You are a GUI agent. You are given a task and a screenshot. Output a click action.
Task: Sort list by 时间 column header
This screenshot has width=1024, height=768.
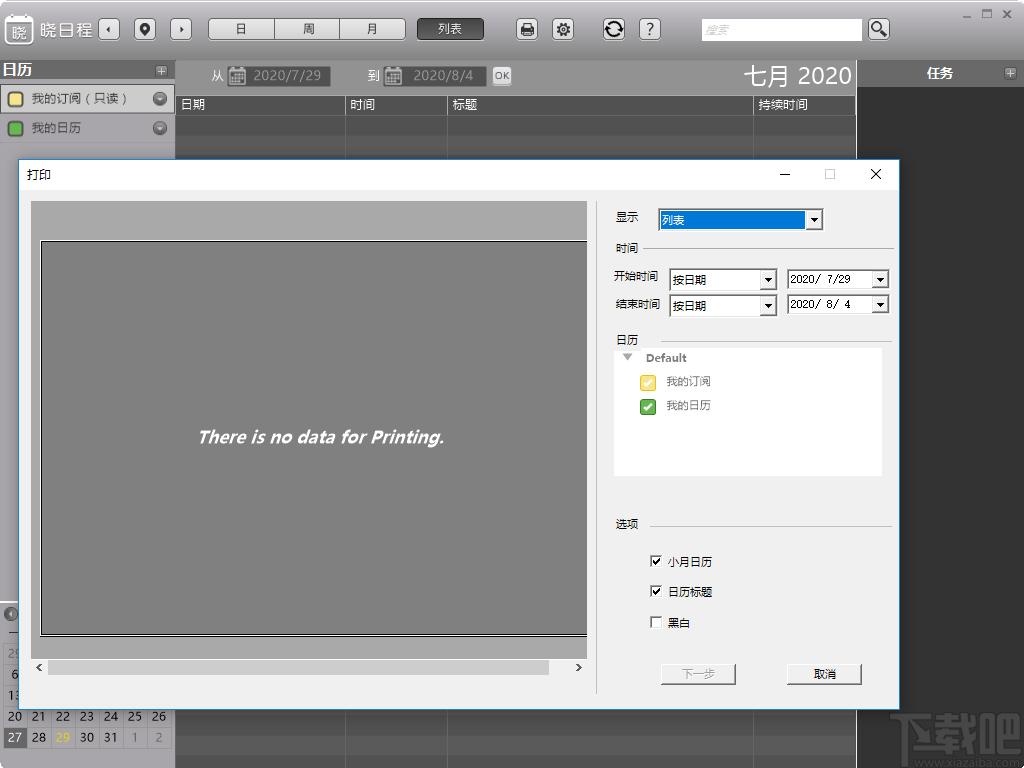point(396,104)
